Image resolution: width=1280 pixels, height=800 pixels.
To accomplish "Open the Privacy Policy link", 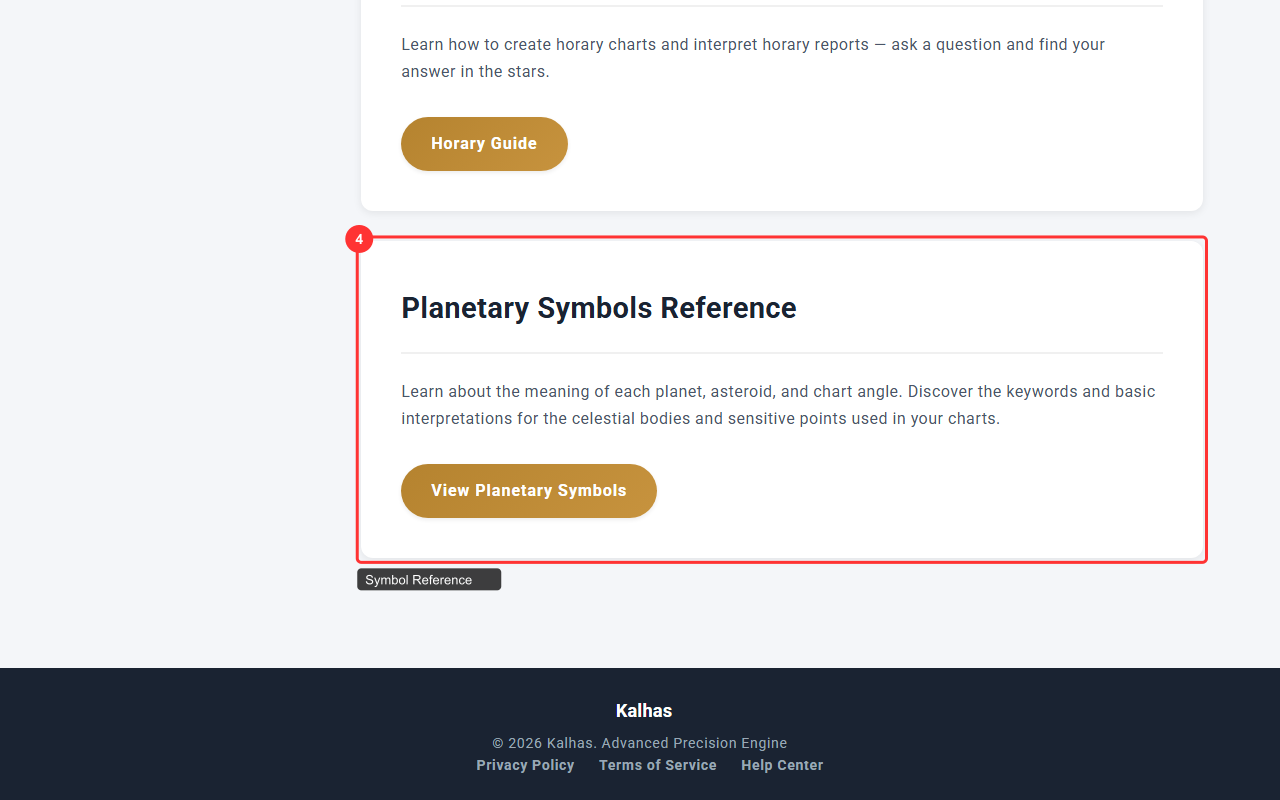I will (525, 765).
